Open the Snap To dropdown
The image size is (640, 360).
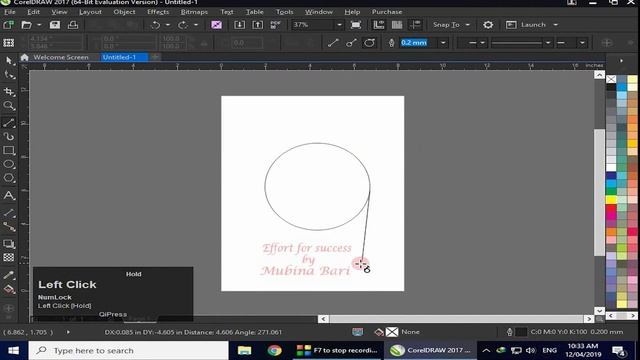451,25
